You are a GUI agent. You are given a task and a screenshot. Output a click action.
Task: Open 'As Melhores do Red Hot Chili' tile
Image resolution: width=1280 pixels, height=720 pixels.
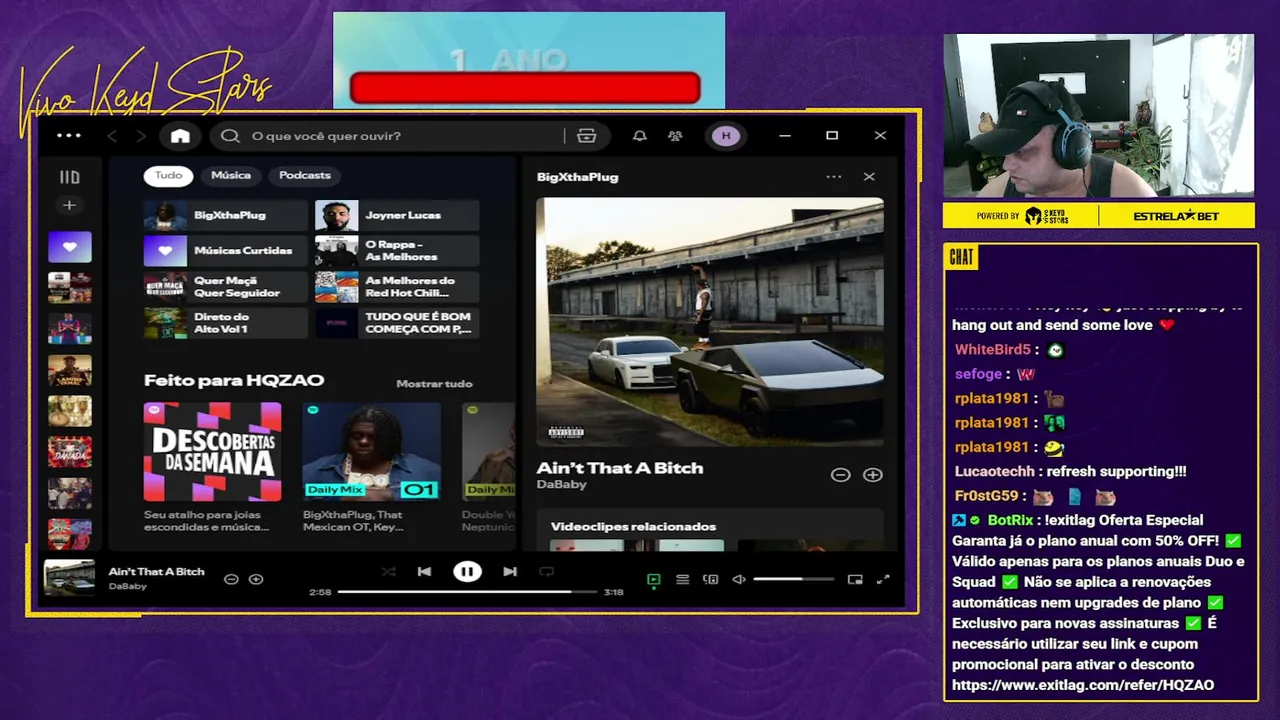(x=397, y=287)
